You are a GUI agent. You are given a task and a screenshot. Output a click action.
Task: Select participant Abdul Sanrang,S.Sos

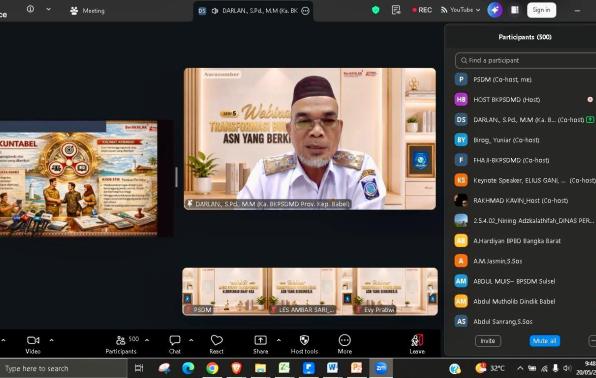pos(525,321)
